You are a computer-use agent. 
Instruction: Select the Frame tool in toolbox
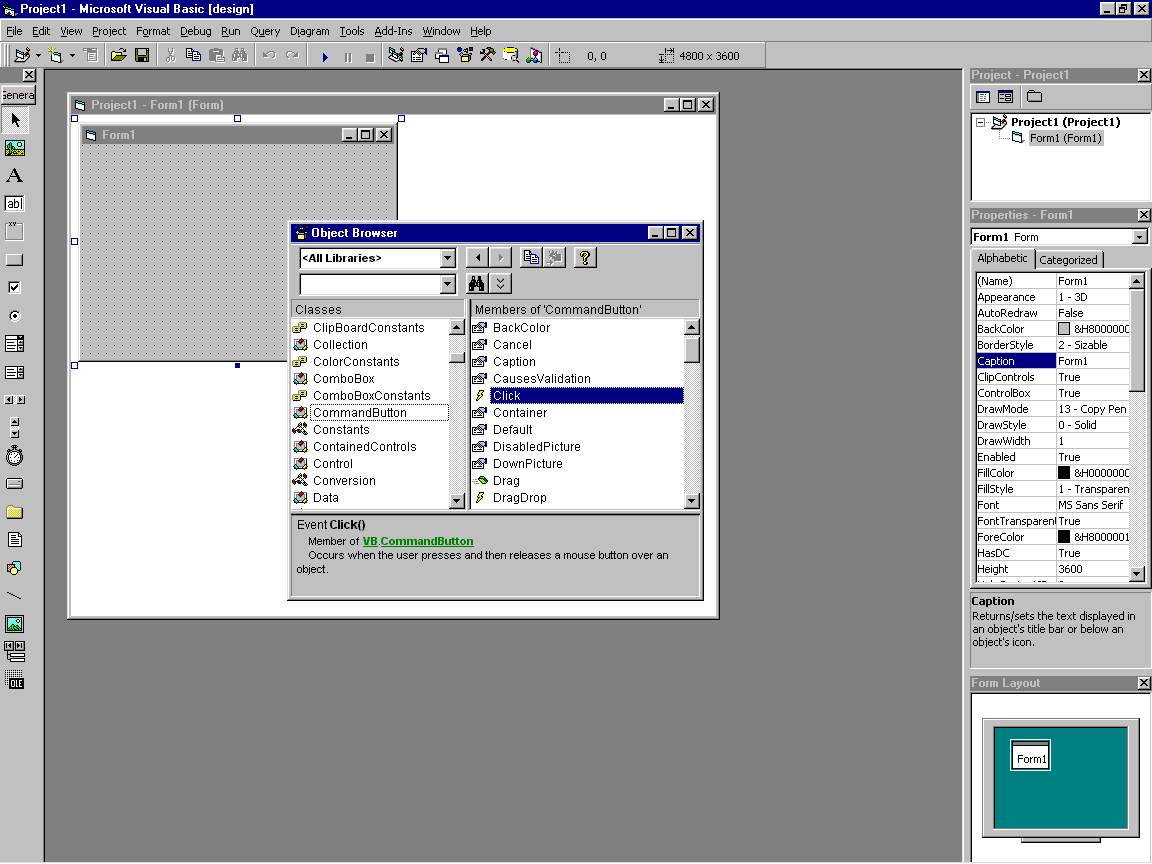[x=15, y=231]
